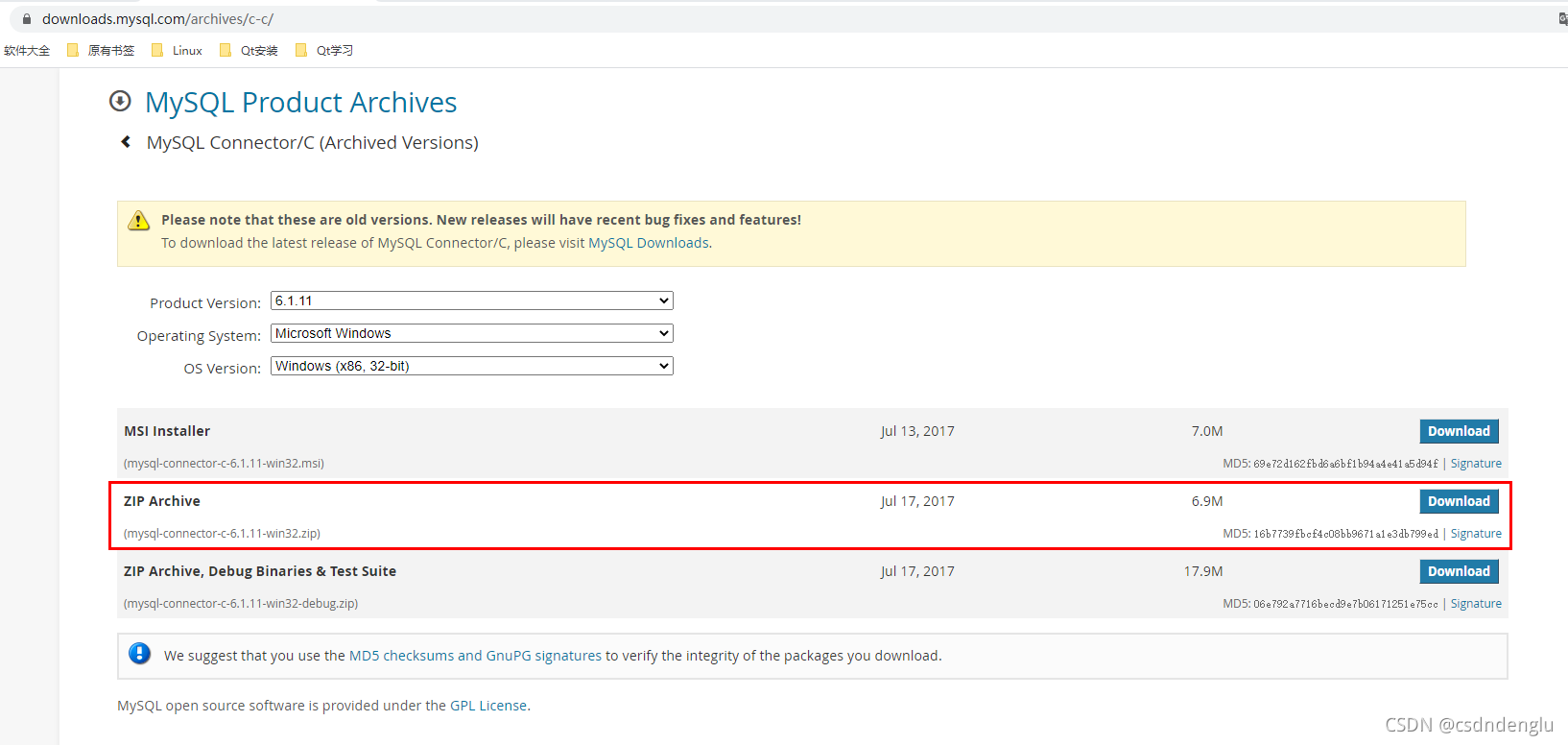Click the 6.9M file size
The width and height of the screenshot is (1568, 745).
(x=1207, y=501)
